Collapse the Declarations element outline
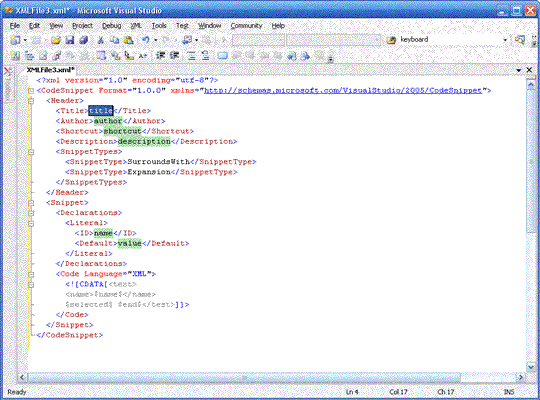 (31, 213)
